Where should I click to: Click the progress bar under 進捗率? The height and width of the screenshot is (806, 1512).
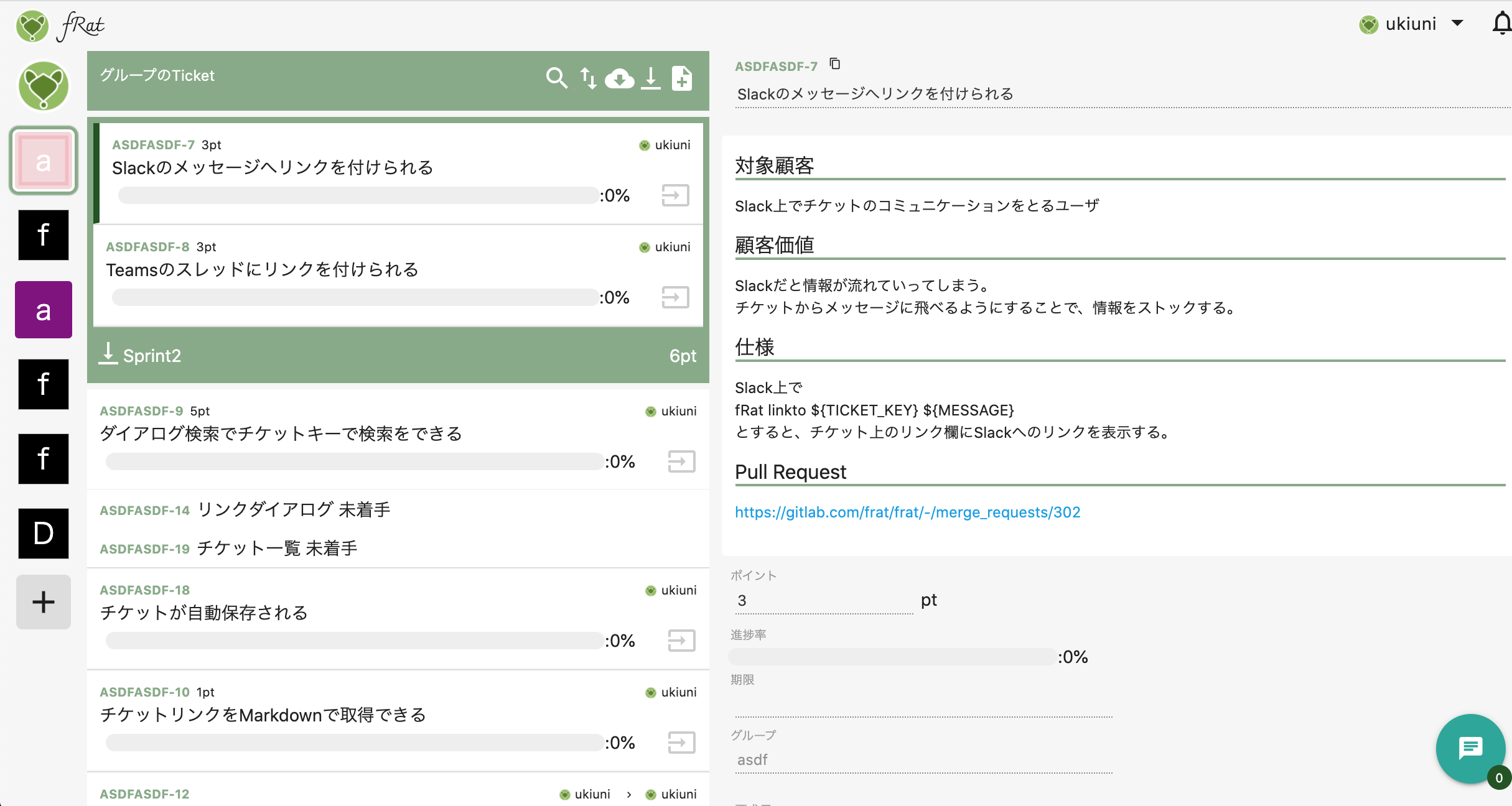coord(891,657)
